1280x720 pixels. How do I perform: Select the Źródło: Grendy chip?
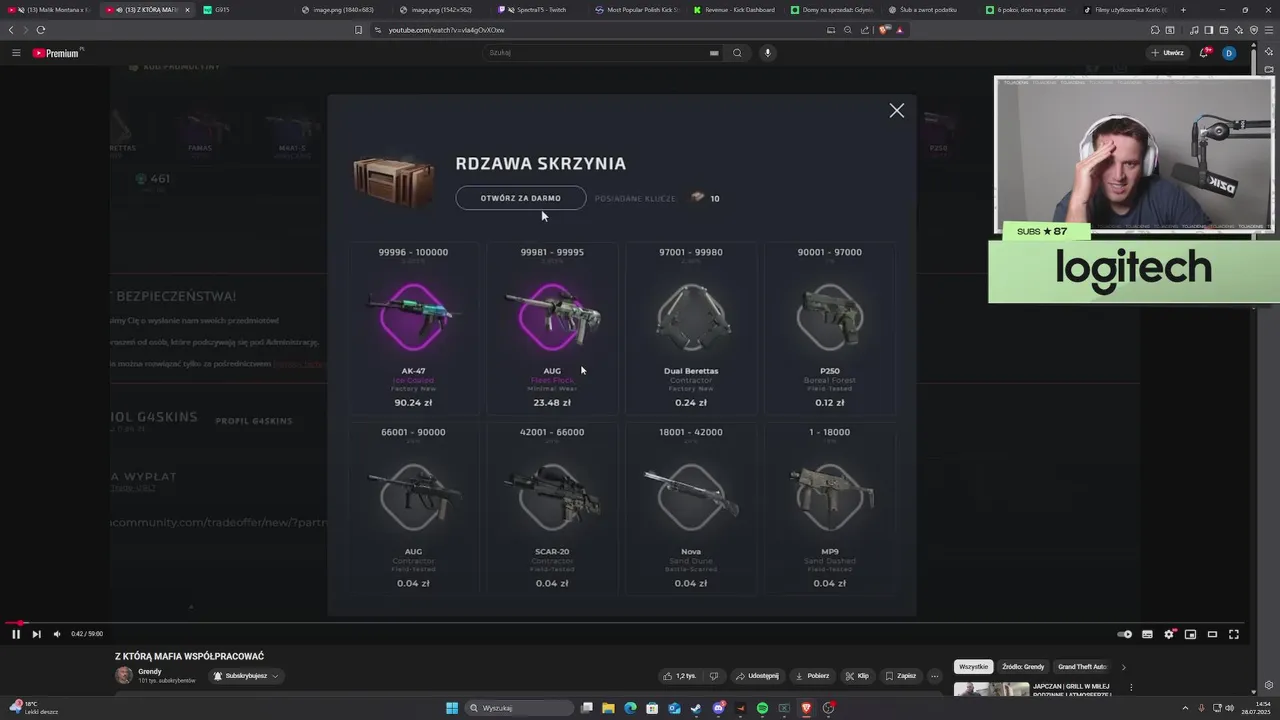[x=1023, y=667]
